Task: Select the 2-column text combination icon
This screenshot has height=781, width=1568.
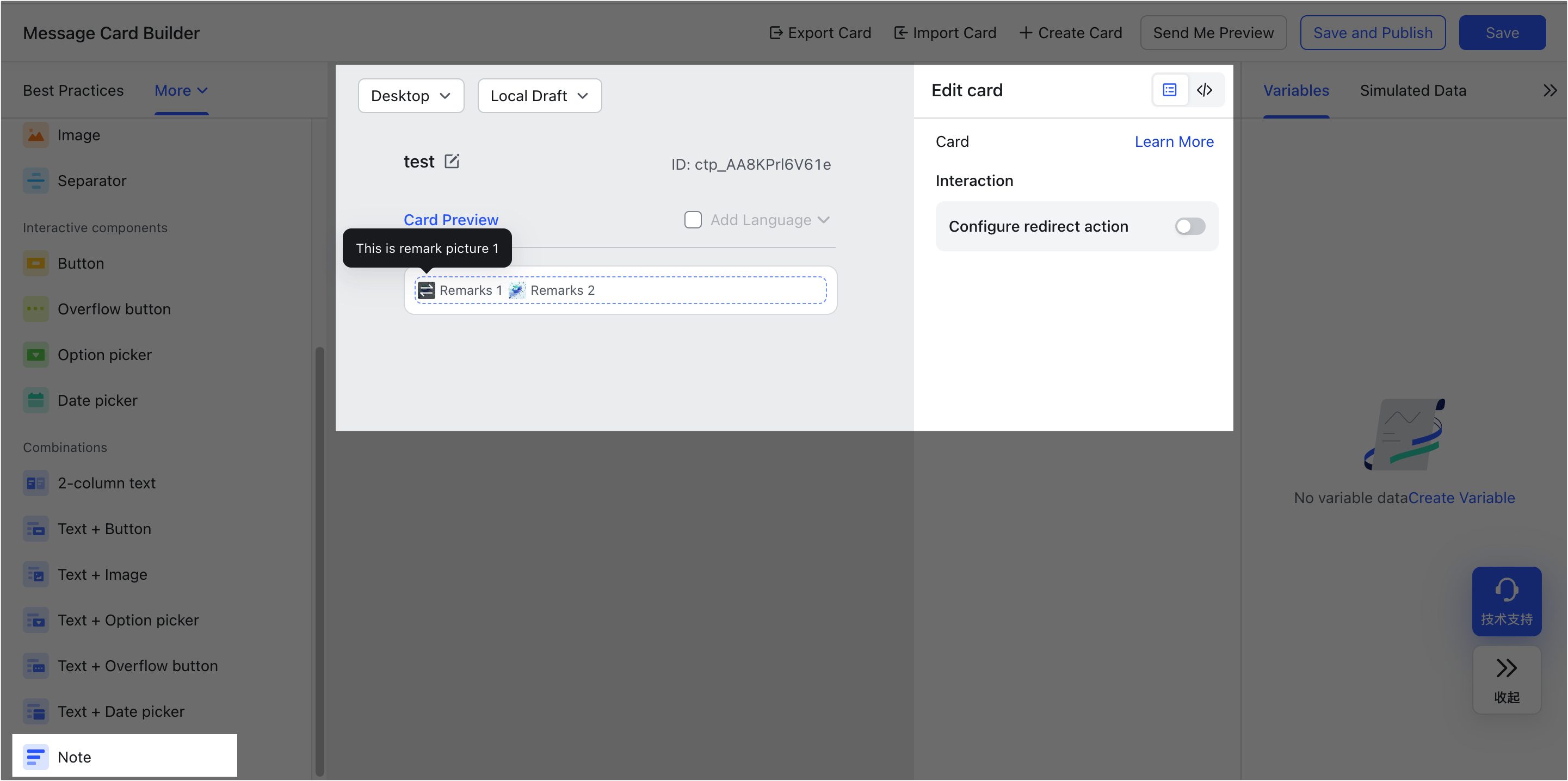Action: tap(36, 483)
